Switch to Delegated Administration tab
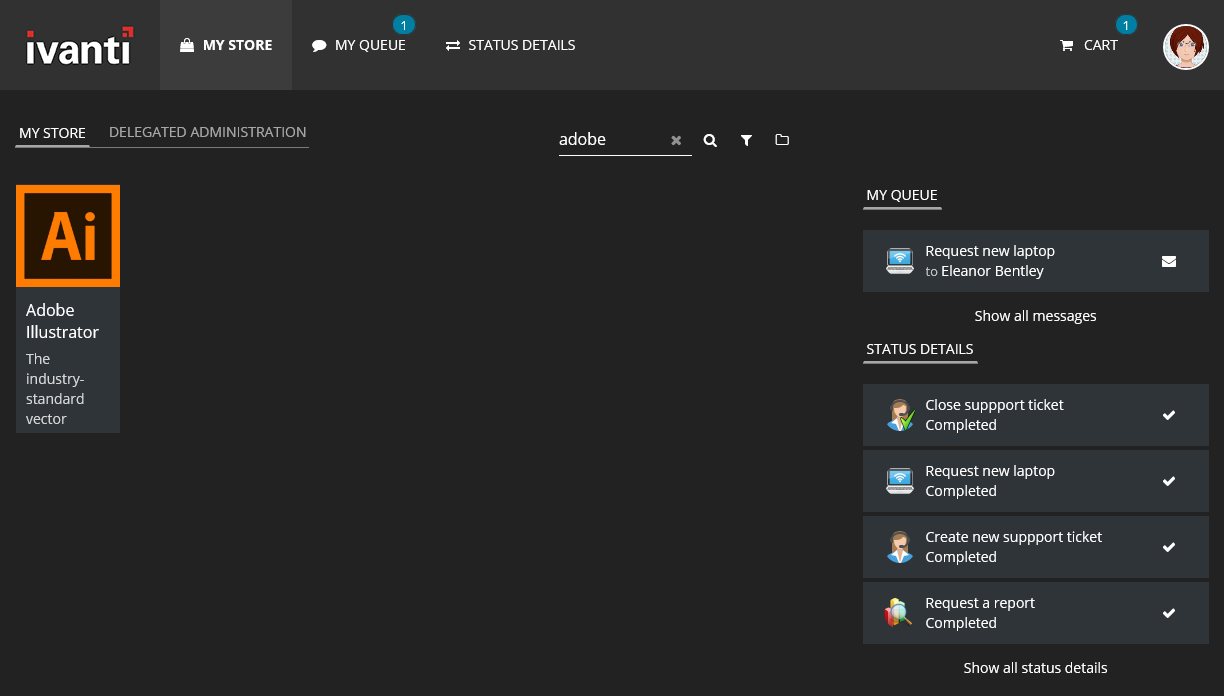The height and width of the screenshot is (696, 1224). click(207, 132)
